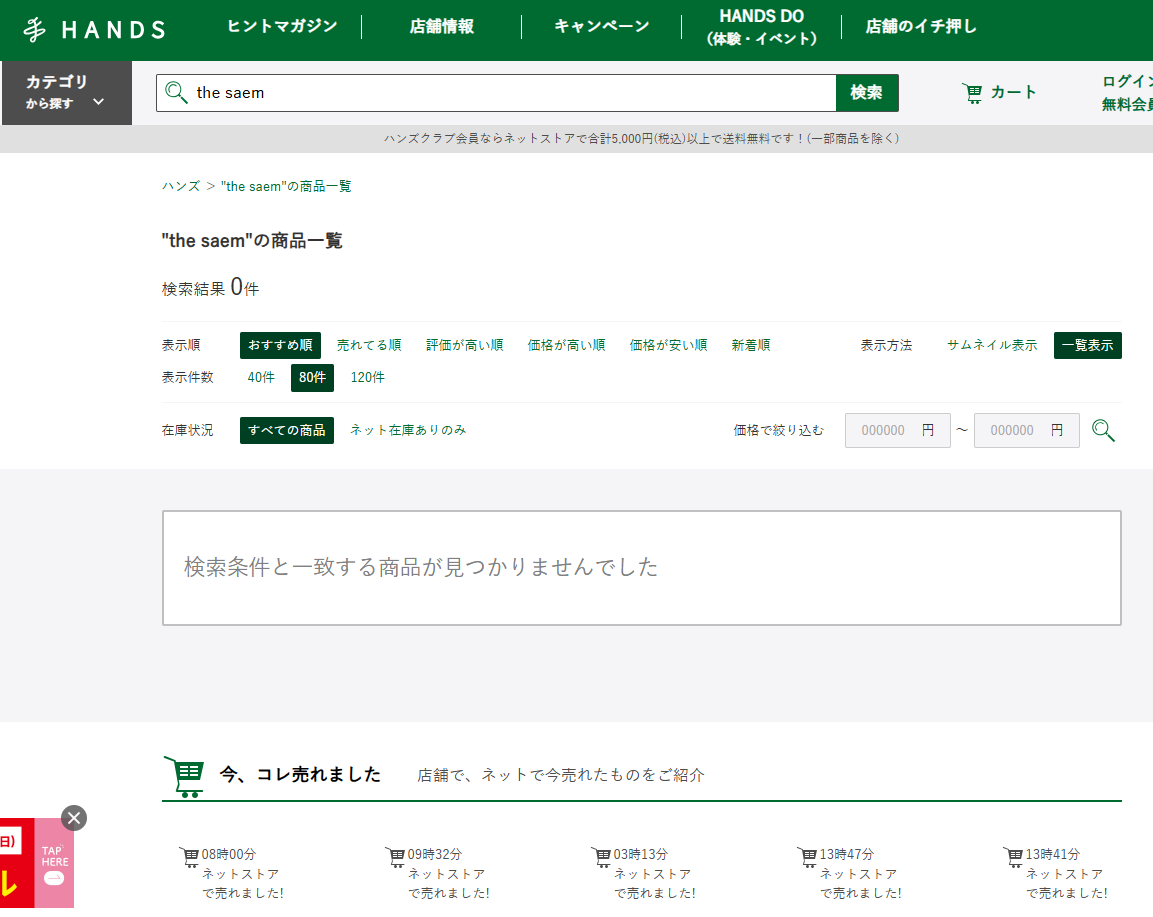
Task: Click the cart icon beside 13時47分
Action: 807,857
